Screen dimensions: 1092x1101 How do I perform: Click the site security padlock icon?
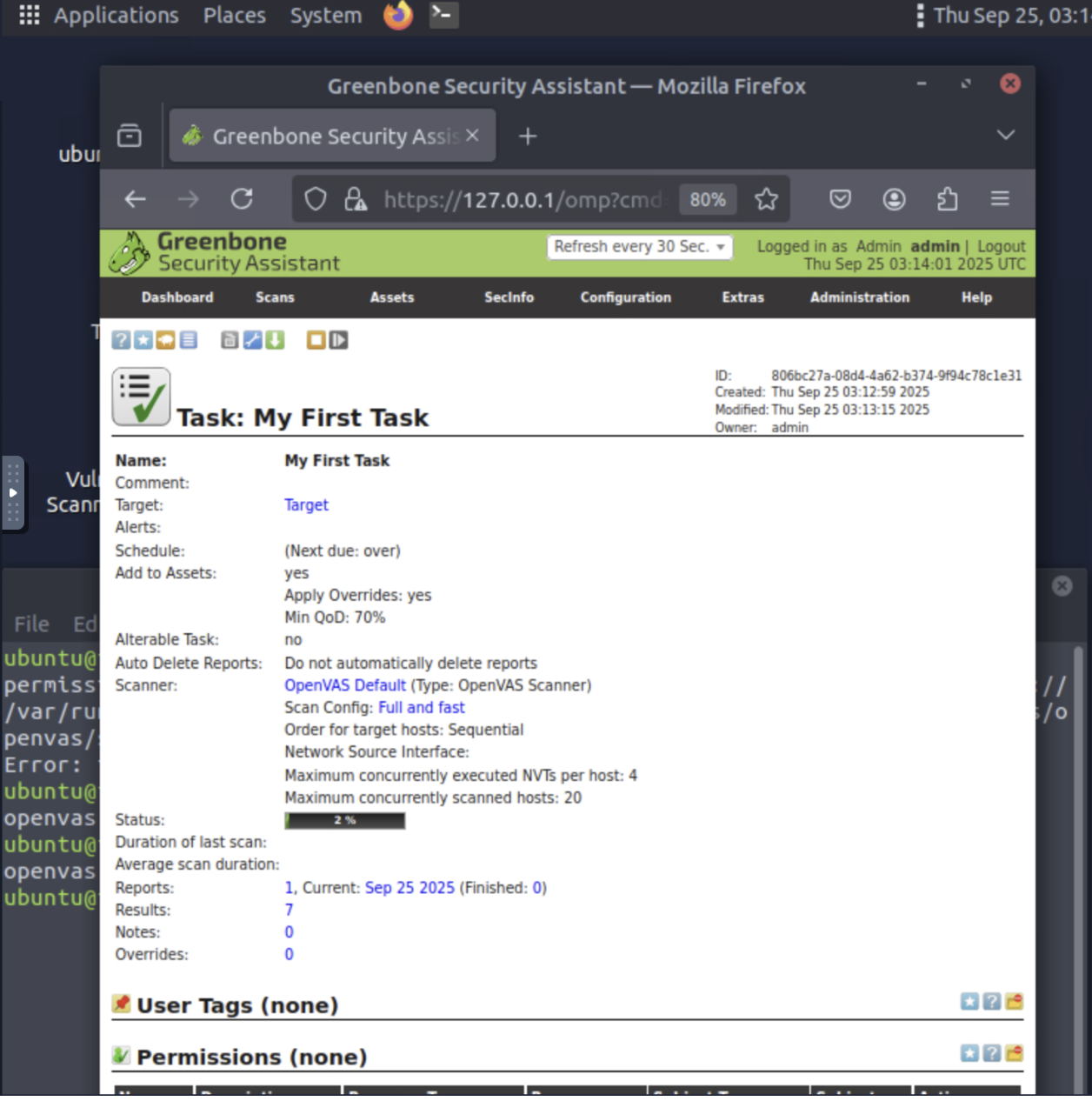pos(355,199)
